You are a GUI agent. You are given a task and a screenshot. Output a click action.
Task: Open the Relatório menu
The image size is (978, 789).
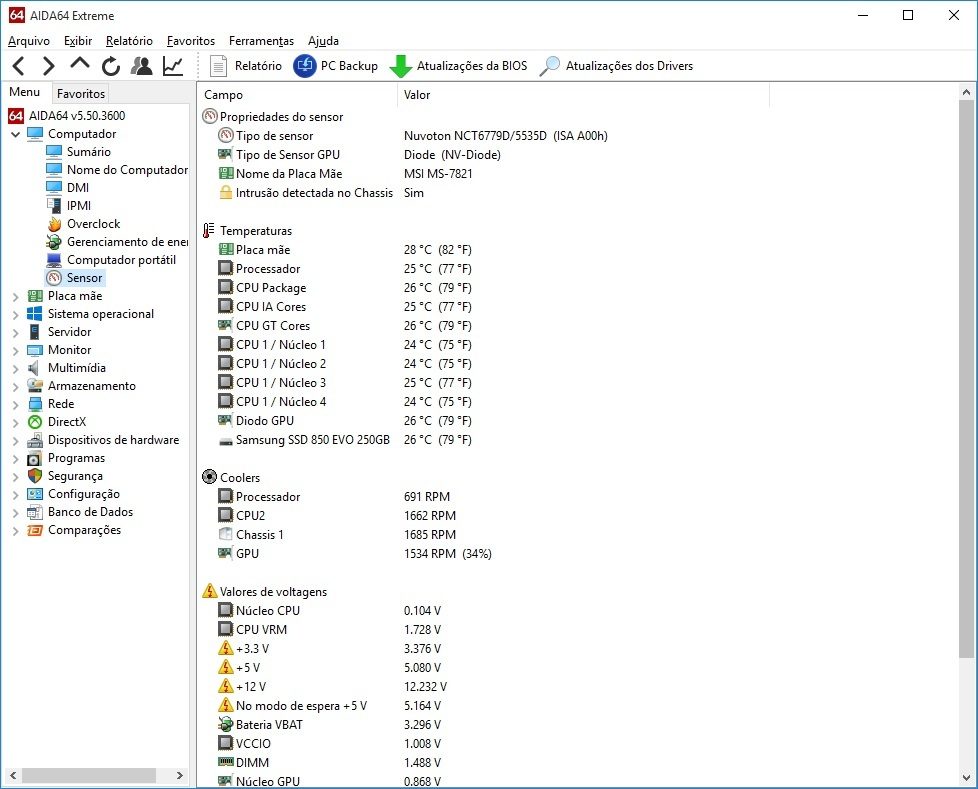(129, 41)
